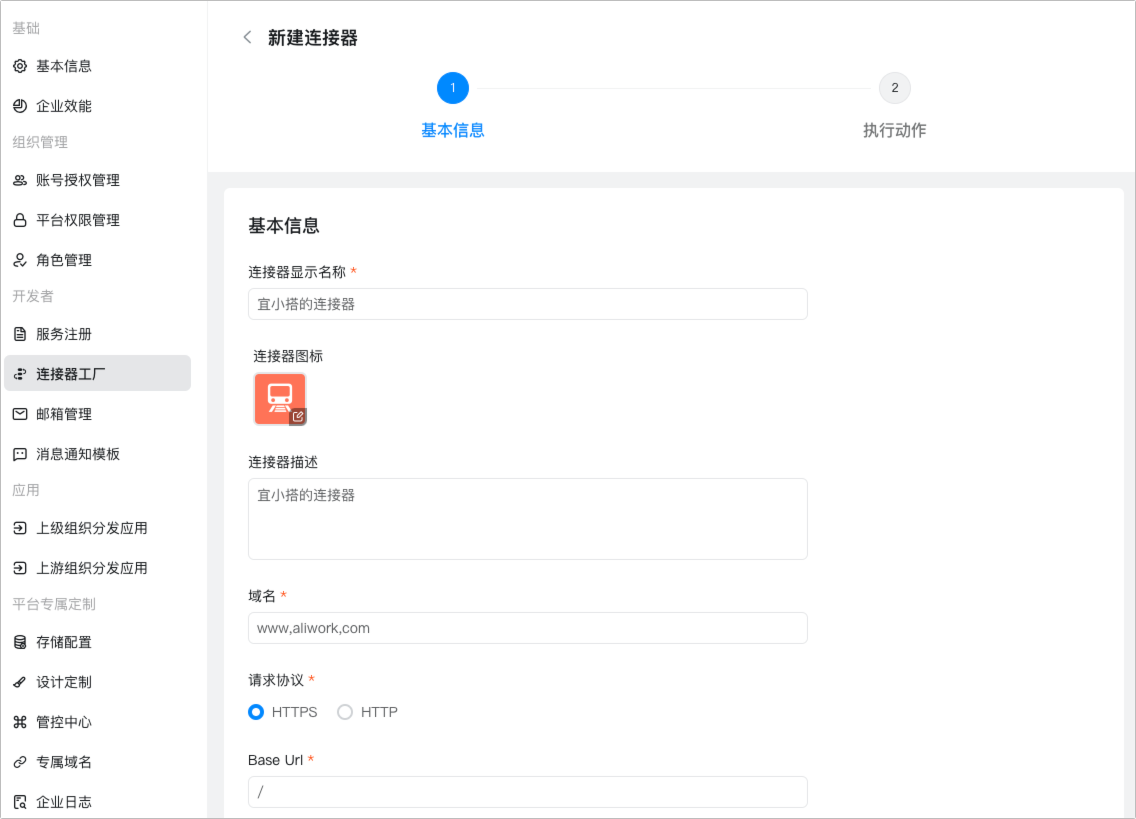Navigate to 服务注册 in sidebar
Screen dimensions: 1136x819
[x=98, y=334]
